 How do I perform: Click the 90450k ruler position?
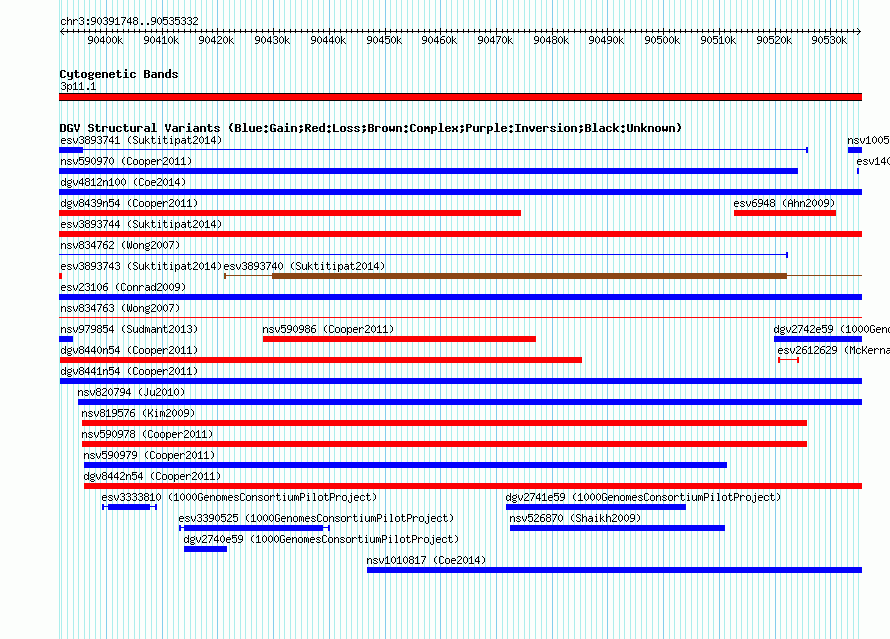click(384, 40)
